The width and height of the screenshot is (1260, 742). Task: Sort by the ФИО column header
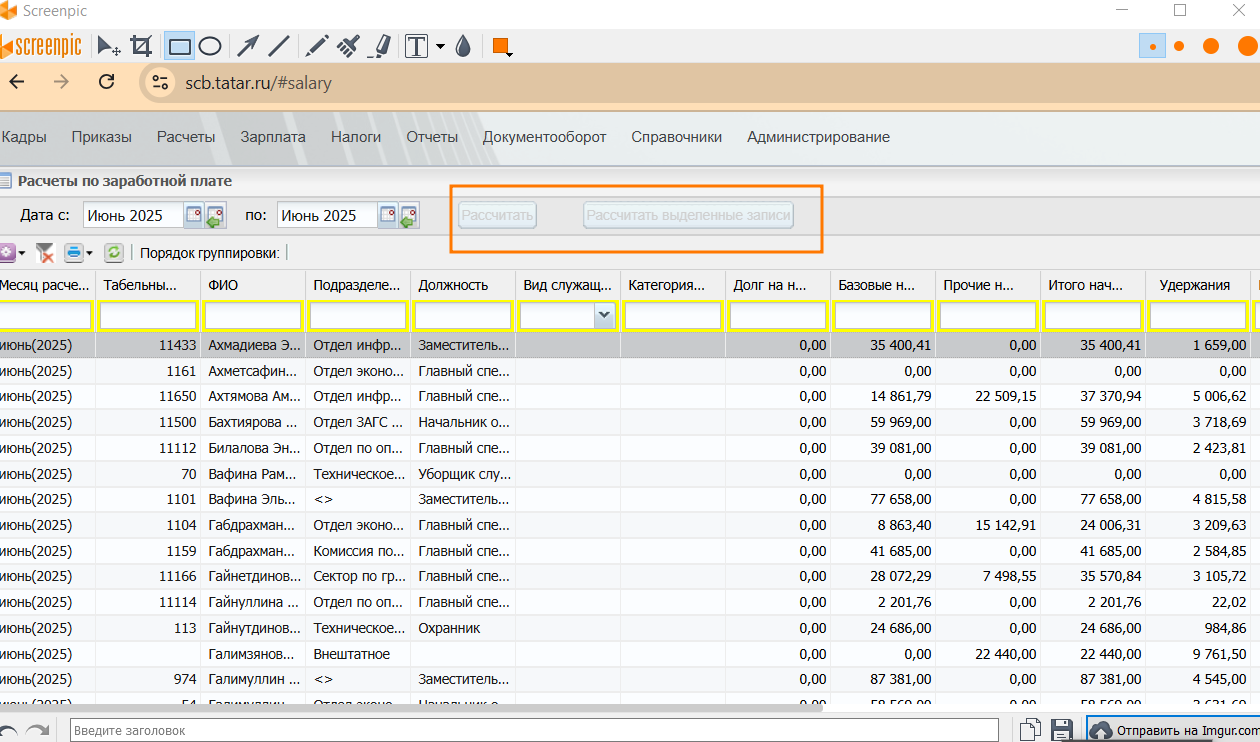coord(253,285)
